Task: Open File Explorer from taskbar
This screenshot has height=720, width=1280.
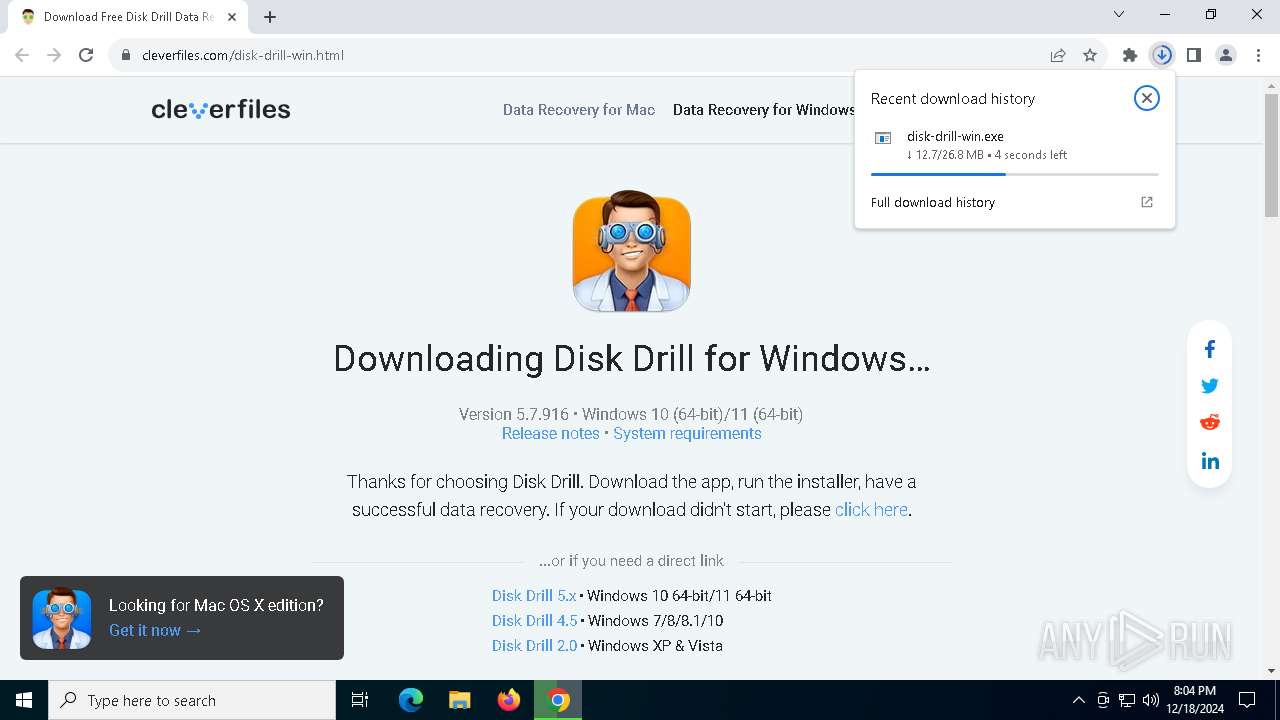Action: (x=460, y=700)
